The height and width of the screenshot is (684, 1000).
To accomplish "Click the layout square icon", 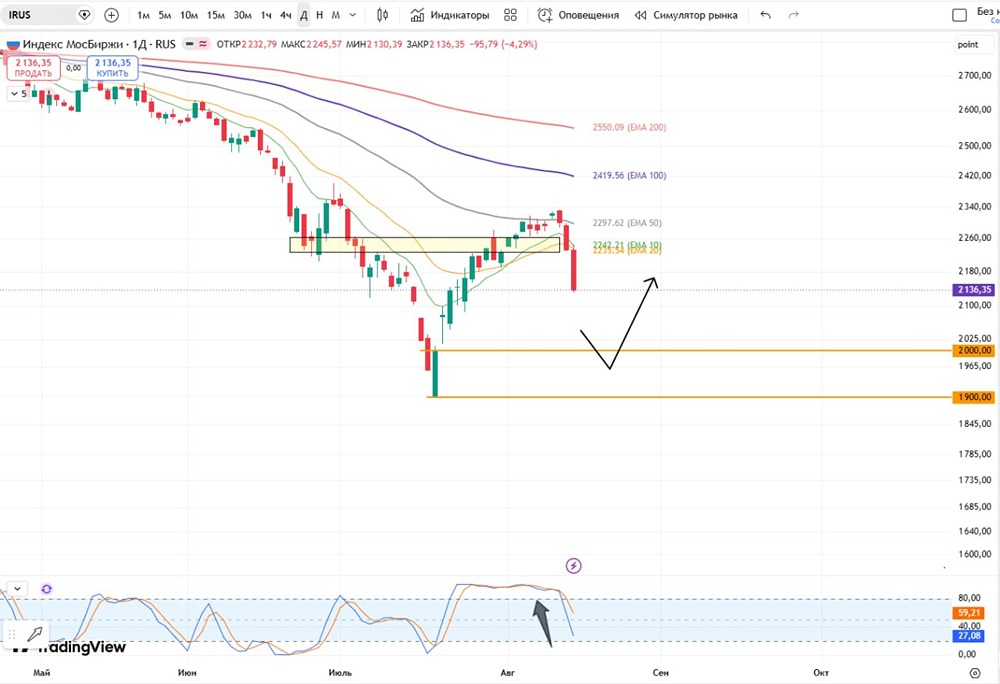I will pyautogui.click(x=959, y=15).
